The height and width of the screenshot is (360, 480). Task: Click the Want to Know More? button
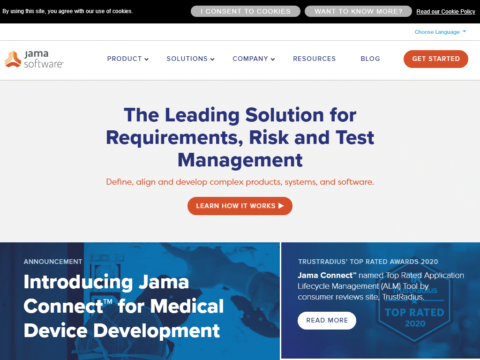pos(358,11)
